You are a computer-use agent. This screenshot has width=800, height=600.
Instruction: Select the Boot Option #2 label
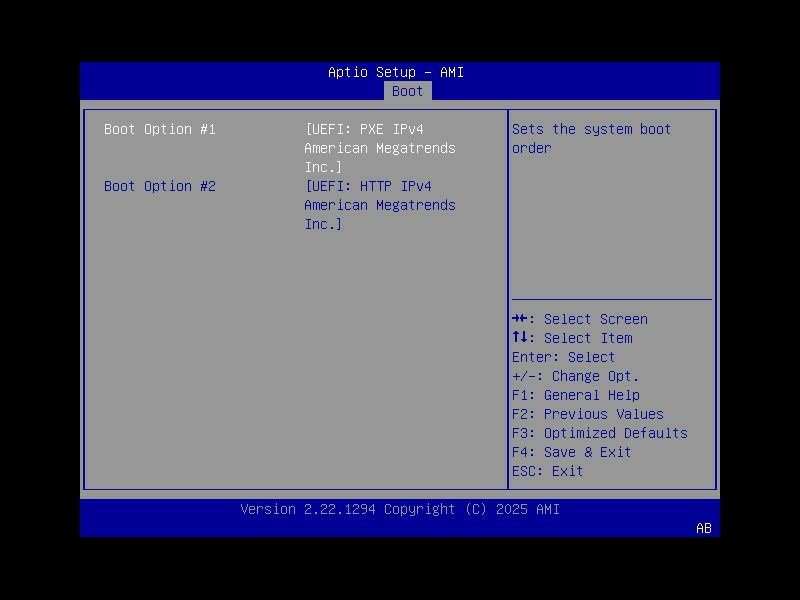point(160,186)
